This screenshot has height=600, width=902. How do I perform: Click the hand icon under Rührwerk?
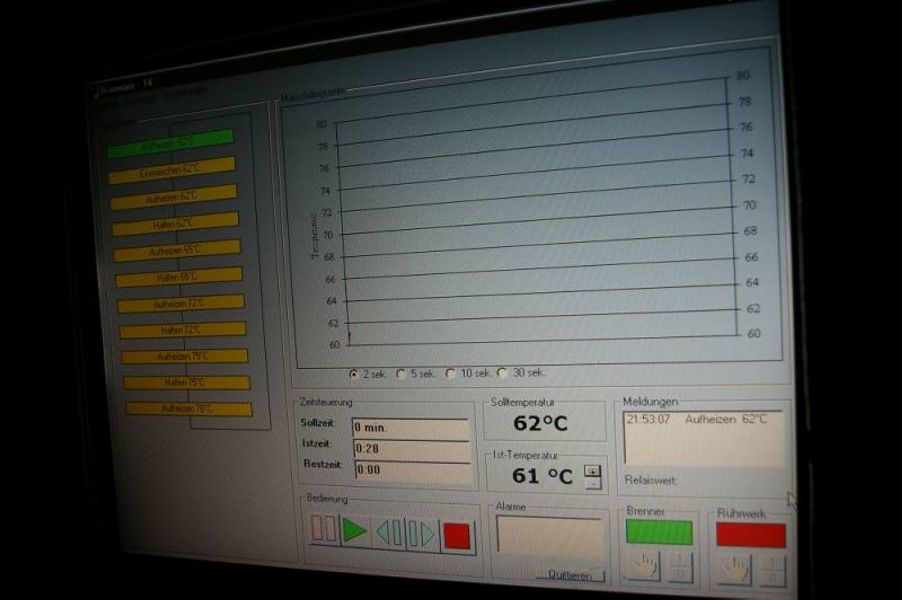click(734, 570)
